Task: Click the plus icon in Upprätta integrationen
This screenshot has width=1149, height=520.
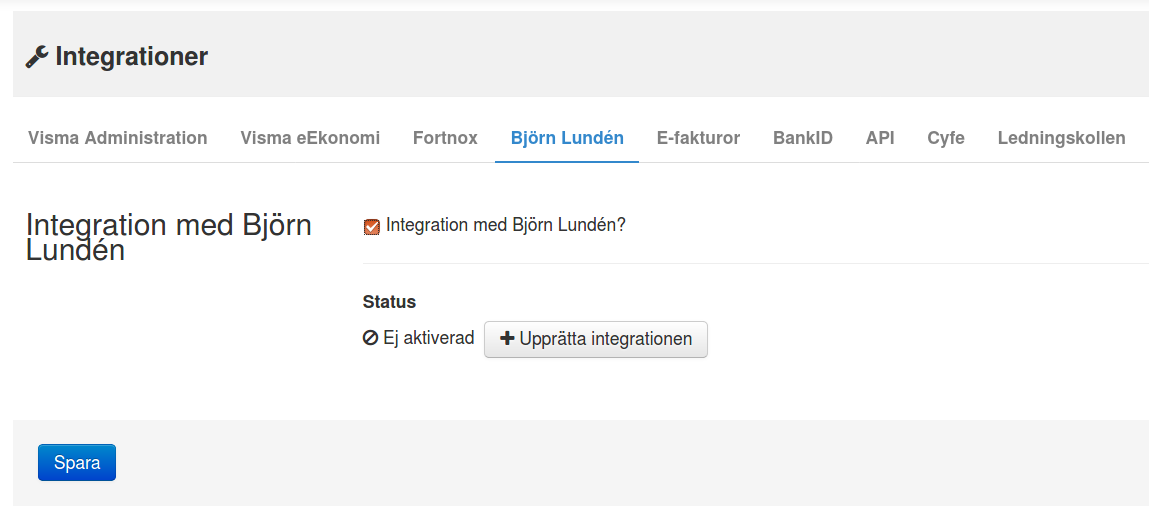Action: point(506,339)
